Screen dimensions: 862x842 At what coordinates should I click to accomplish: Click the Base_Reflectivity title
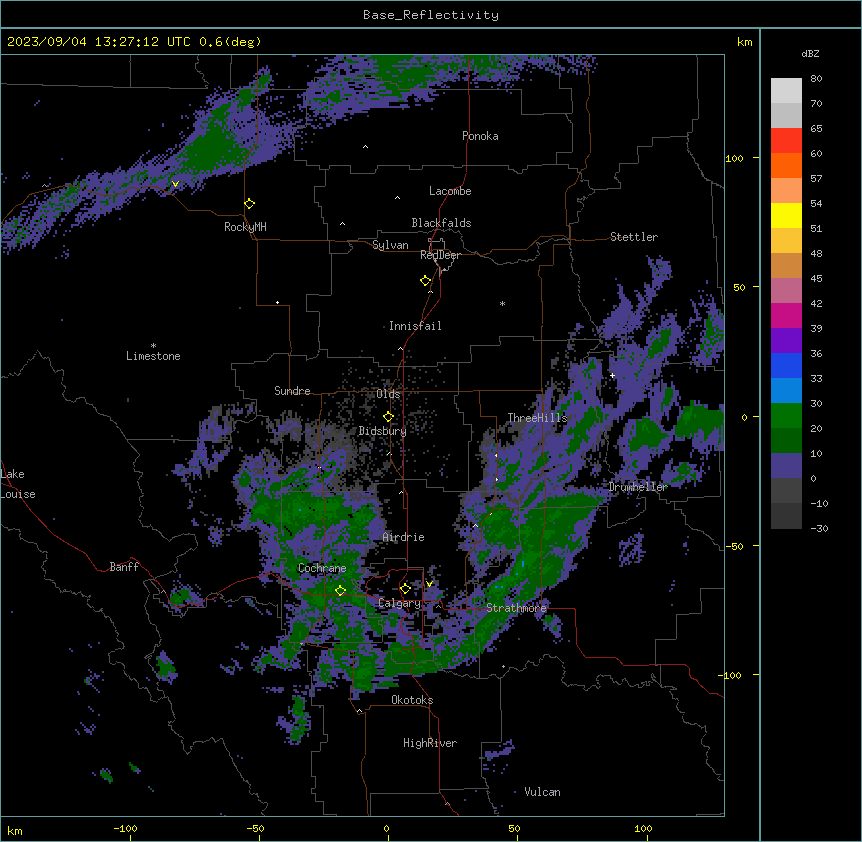[431, 15]
